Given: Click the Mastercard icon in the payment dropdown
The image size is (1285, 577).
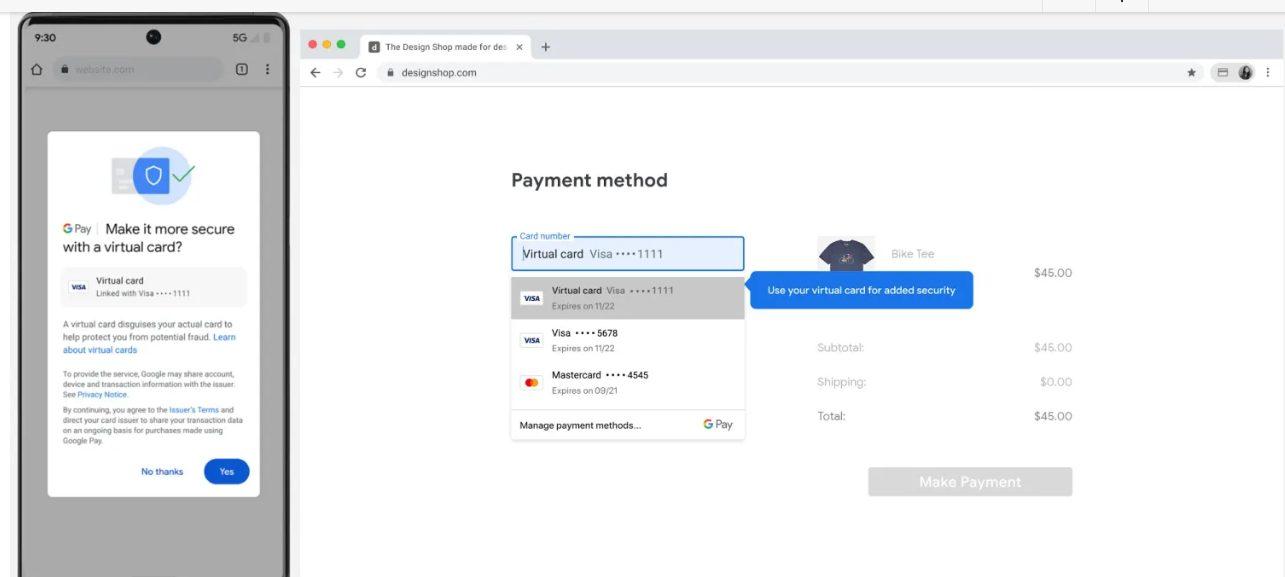Looking at the screenshot, I should (x=532, y=380).
